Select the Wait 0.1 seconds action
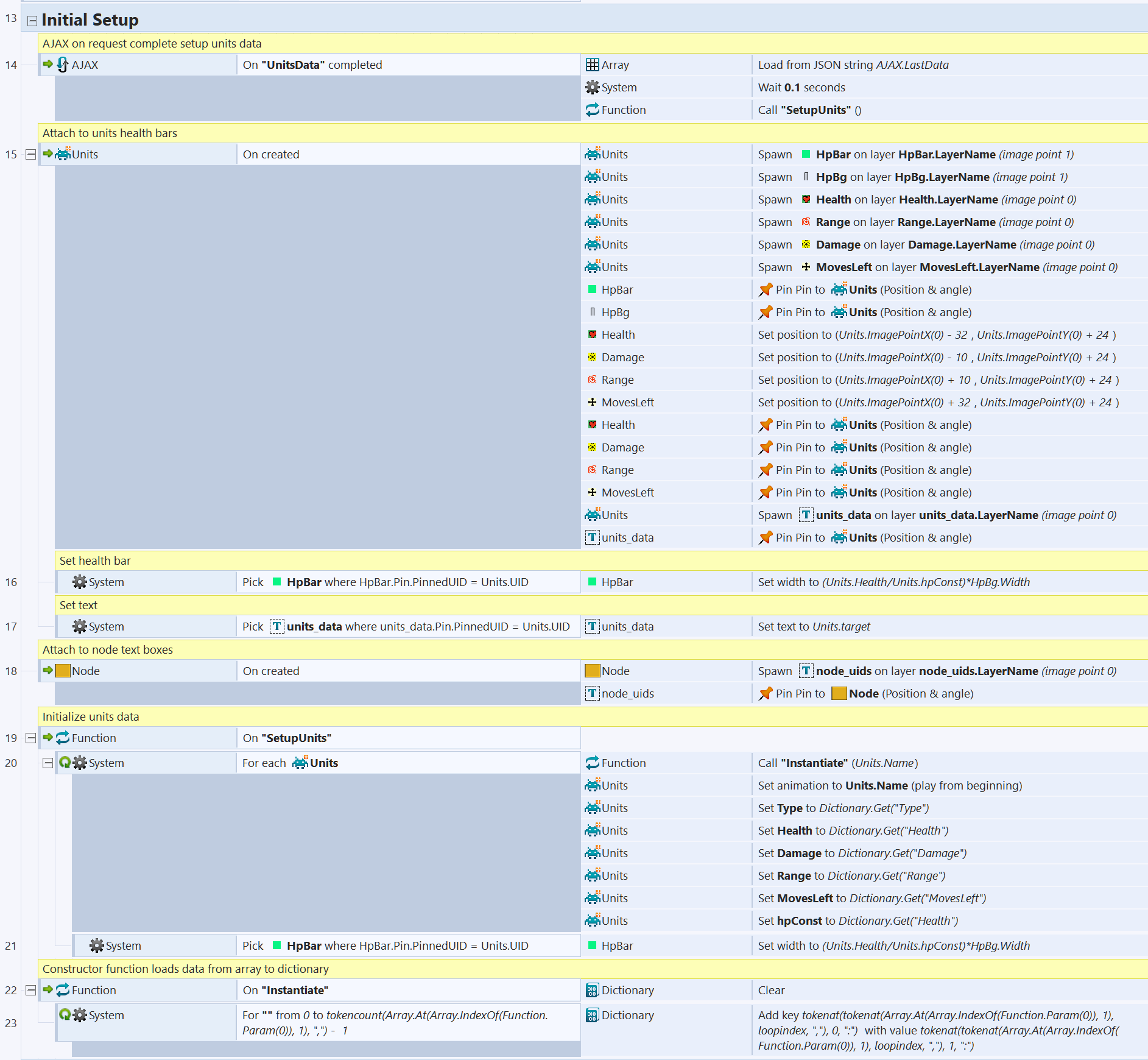The height and width of the screenshot is (1060, 1148). coord(801,88)
